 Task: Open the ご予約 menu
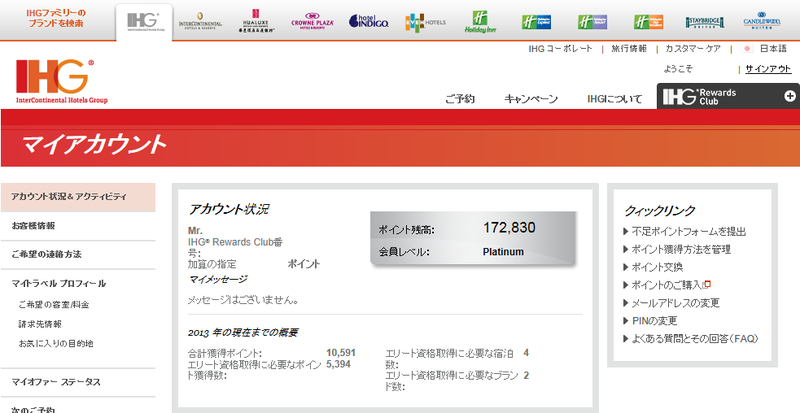(460, 99)
